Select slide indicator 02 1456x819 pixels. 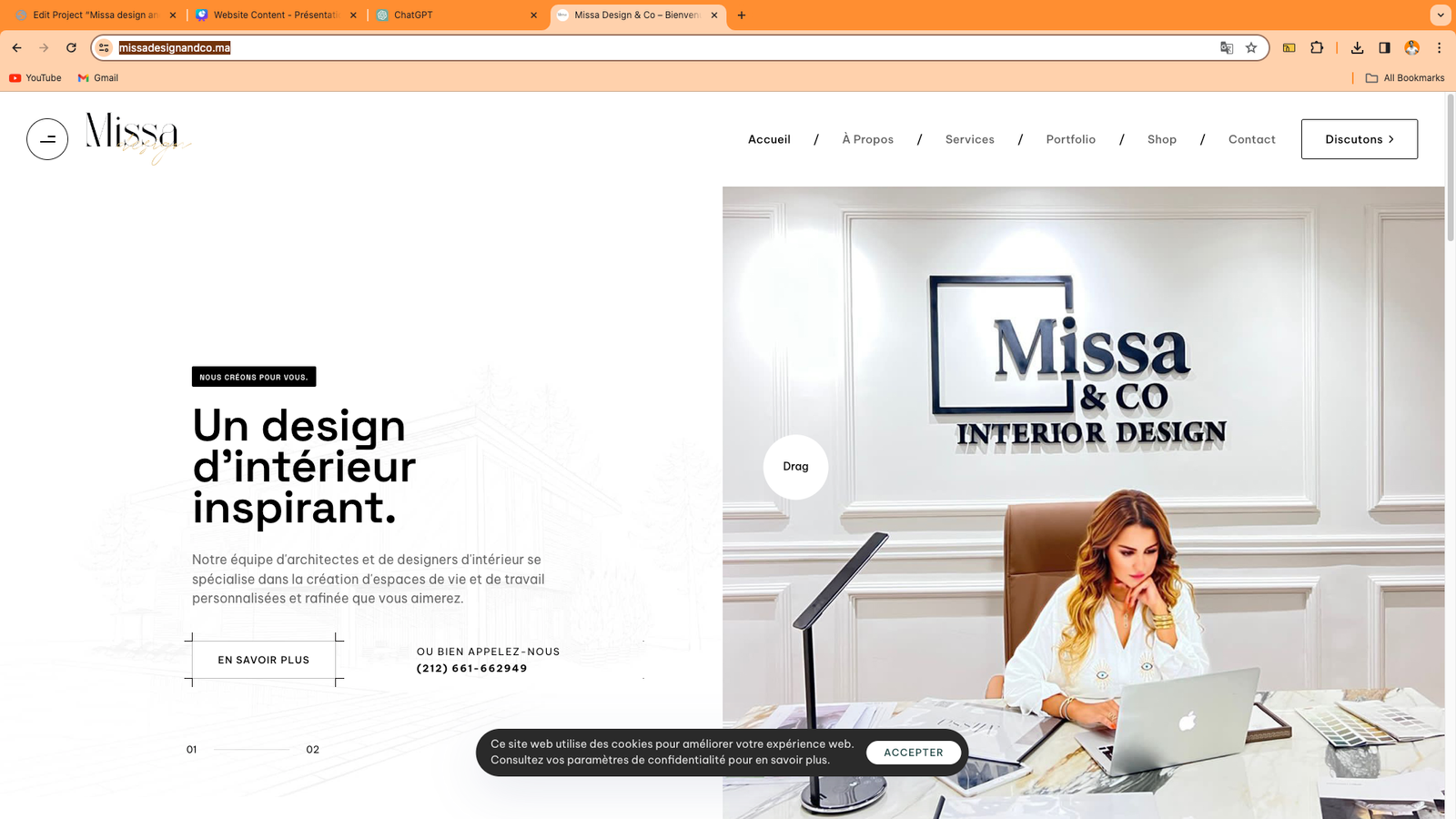(312, 750)
